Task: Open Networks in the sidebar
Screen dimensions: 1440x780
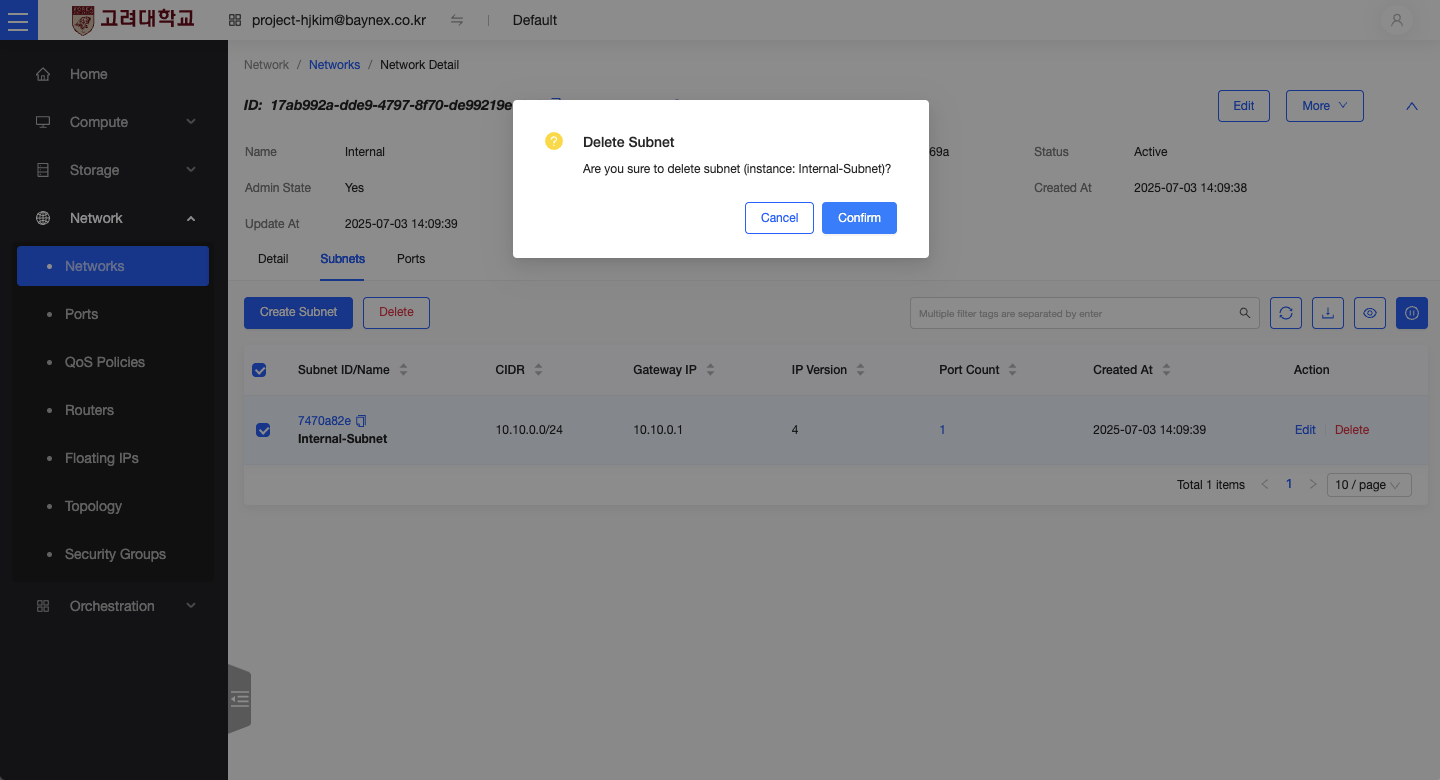Action: [113, 266]
